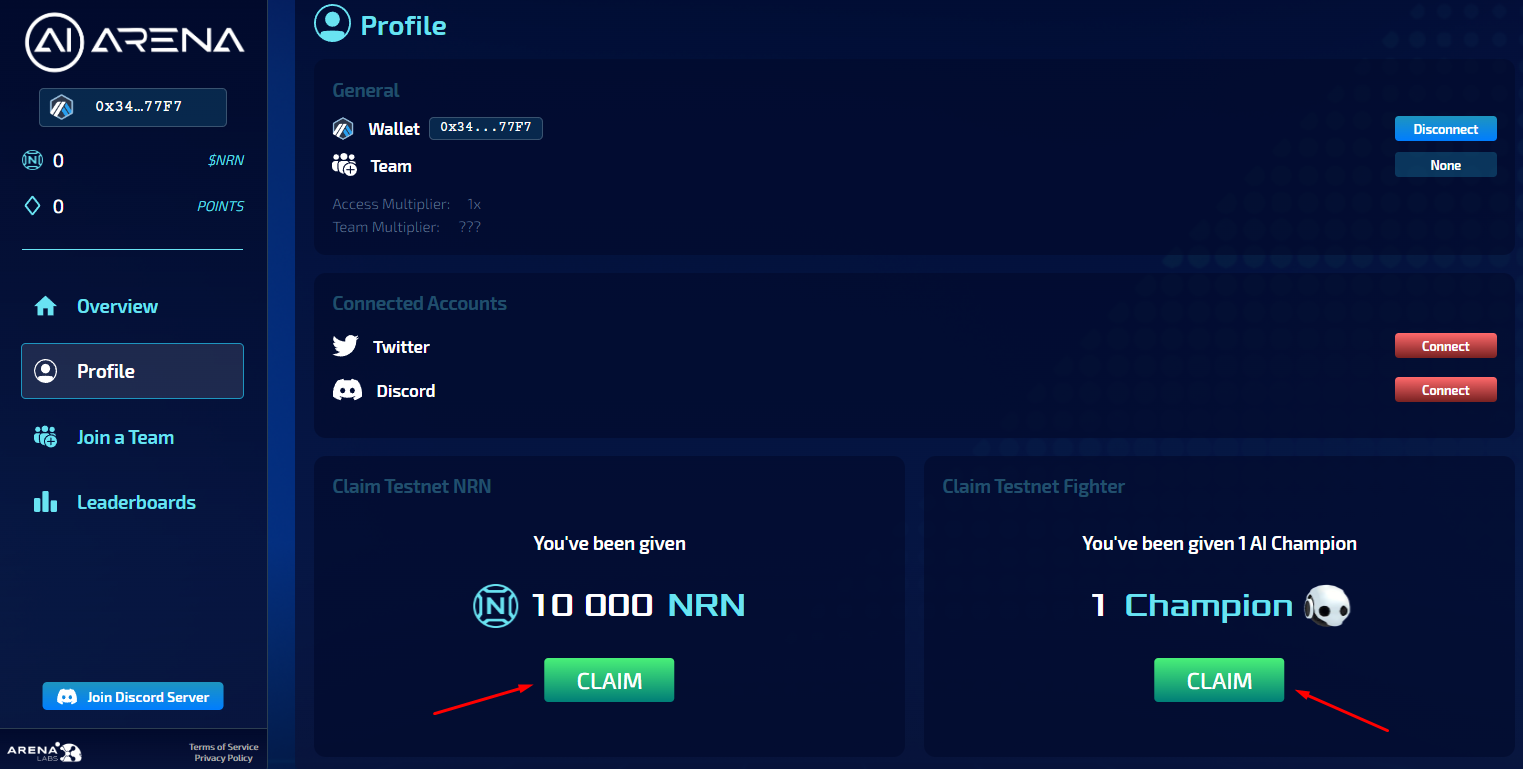
Task: Select the Profile menu item
Action: (x=132, y=371)
